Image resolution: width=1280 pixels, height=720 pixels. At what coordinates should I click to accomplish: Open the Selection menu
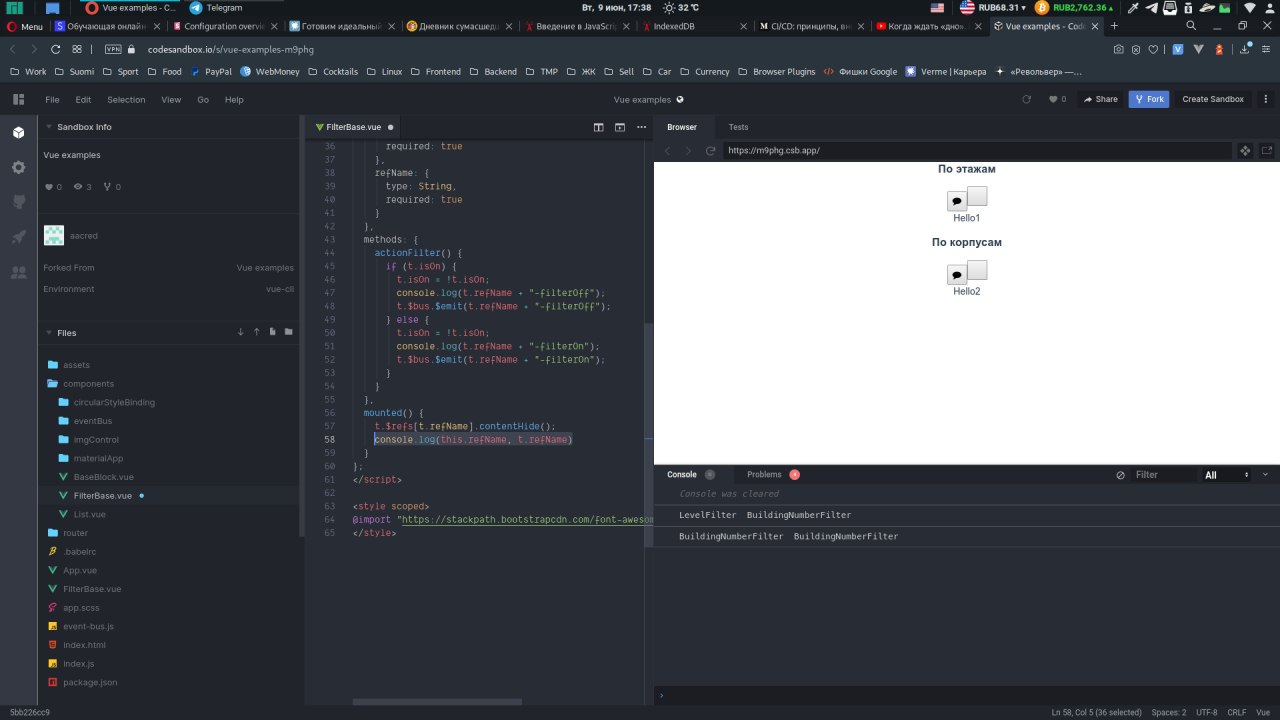126,99
